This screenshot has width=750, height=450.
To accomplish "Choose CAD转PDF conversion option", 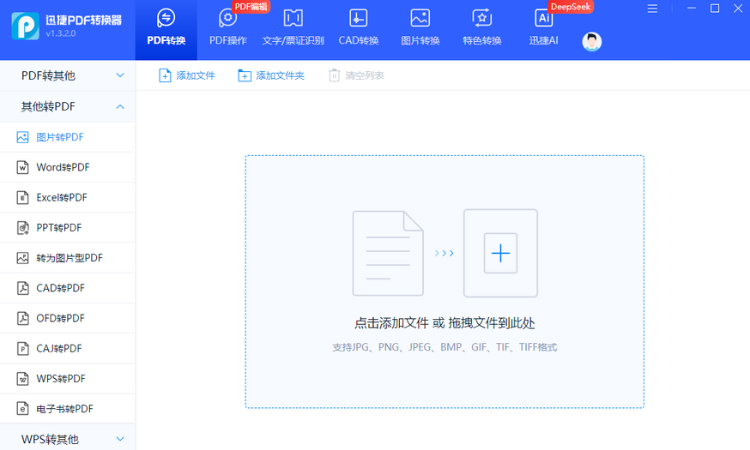I will (x=60, y=288).
